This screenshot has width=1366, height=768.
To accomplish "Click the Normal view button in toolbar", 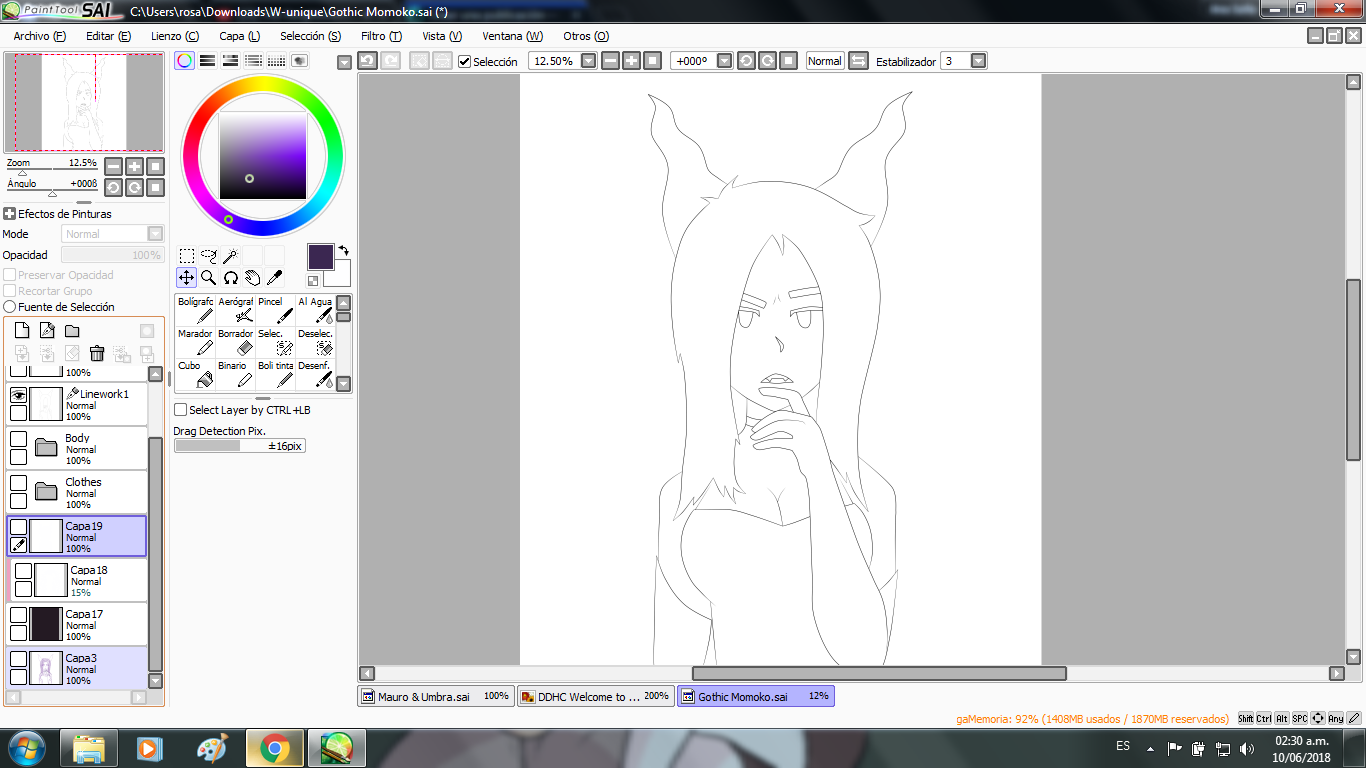I will tap(825, 61).
